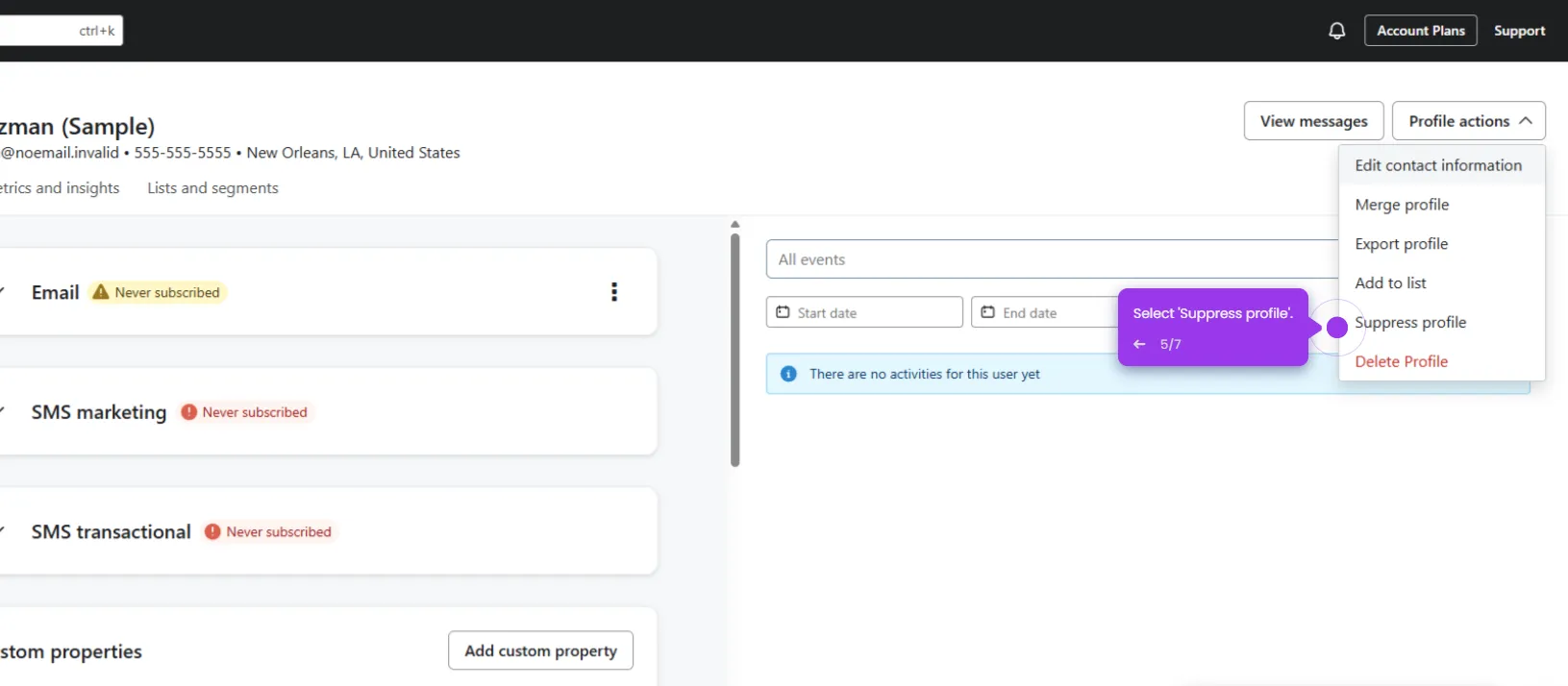Image resolution: width=1568 pixels, height=686 pixels.
Task: Click the left panel vertical scrollbar
Action: point(734,351)
